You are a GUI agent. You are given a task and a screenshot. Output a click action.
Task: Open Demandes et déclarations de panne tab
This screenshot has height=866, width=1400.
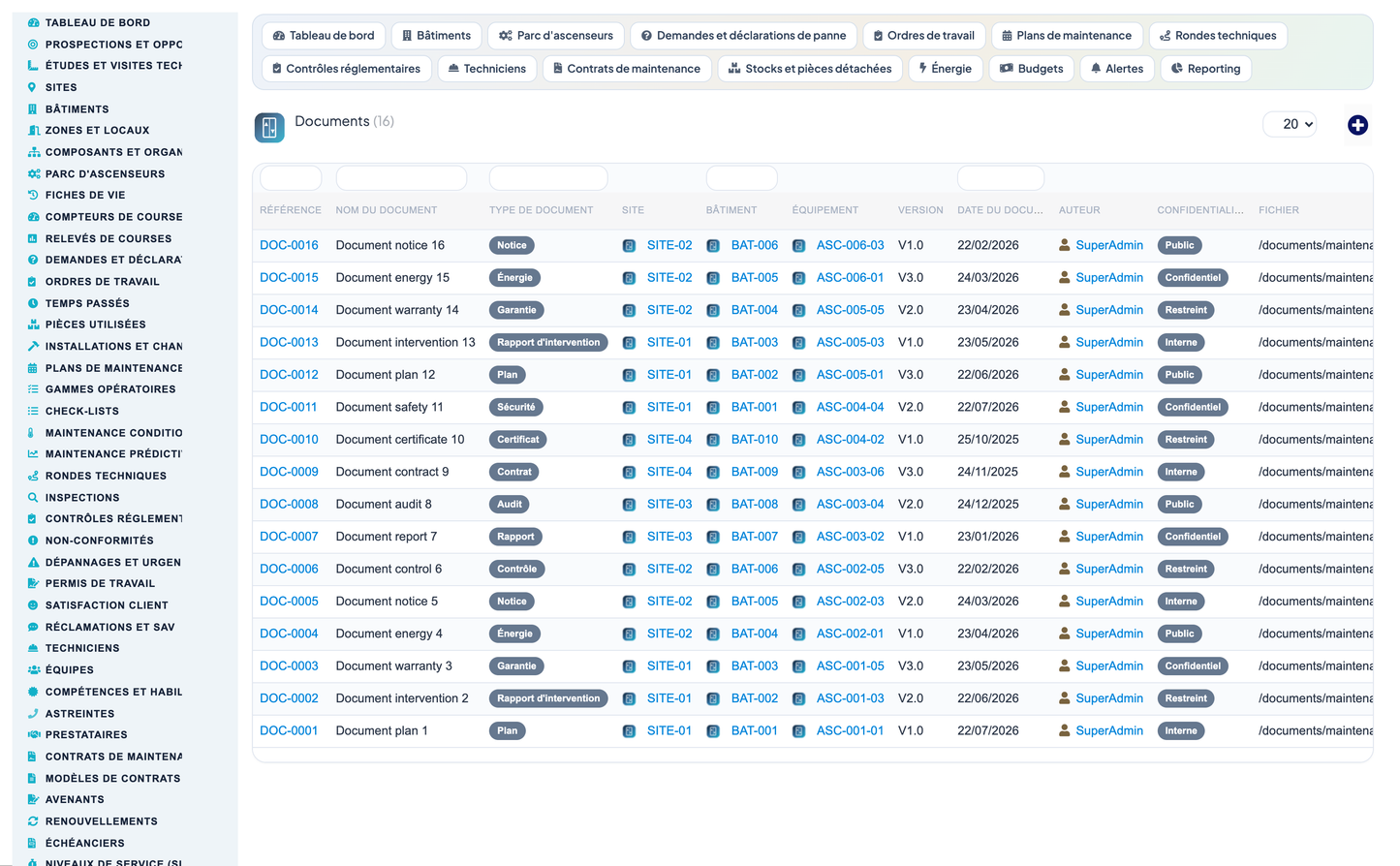(743, 36)
